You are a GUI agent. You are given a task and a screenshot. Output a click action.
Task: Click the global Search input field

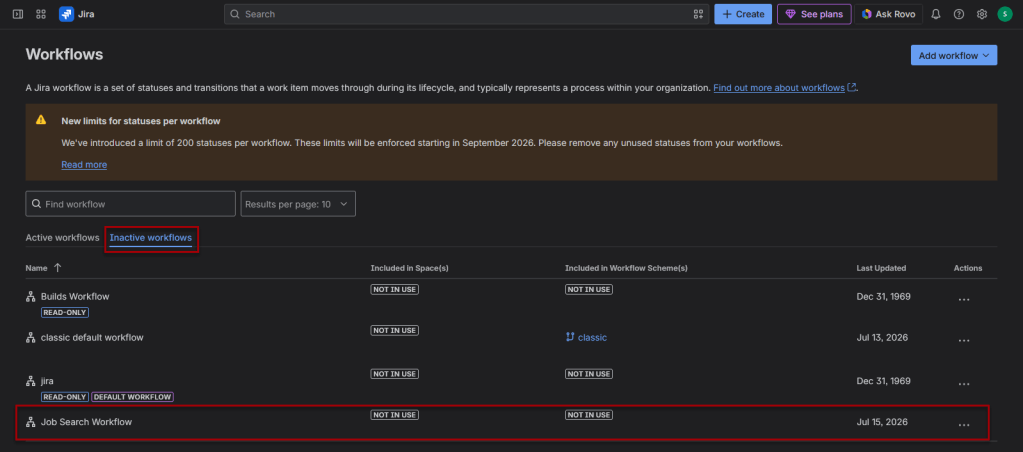coord(466,14)
